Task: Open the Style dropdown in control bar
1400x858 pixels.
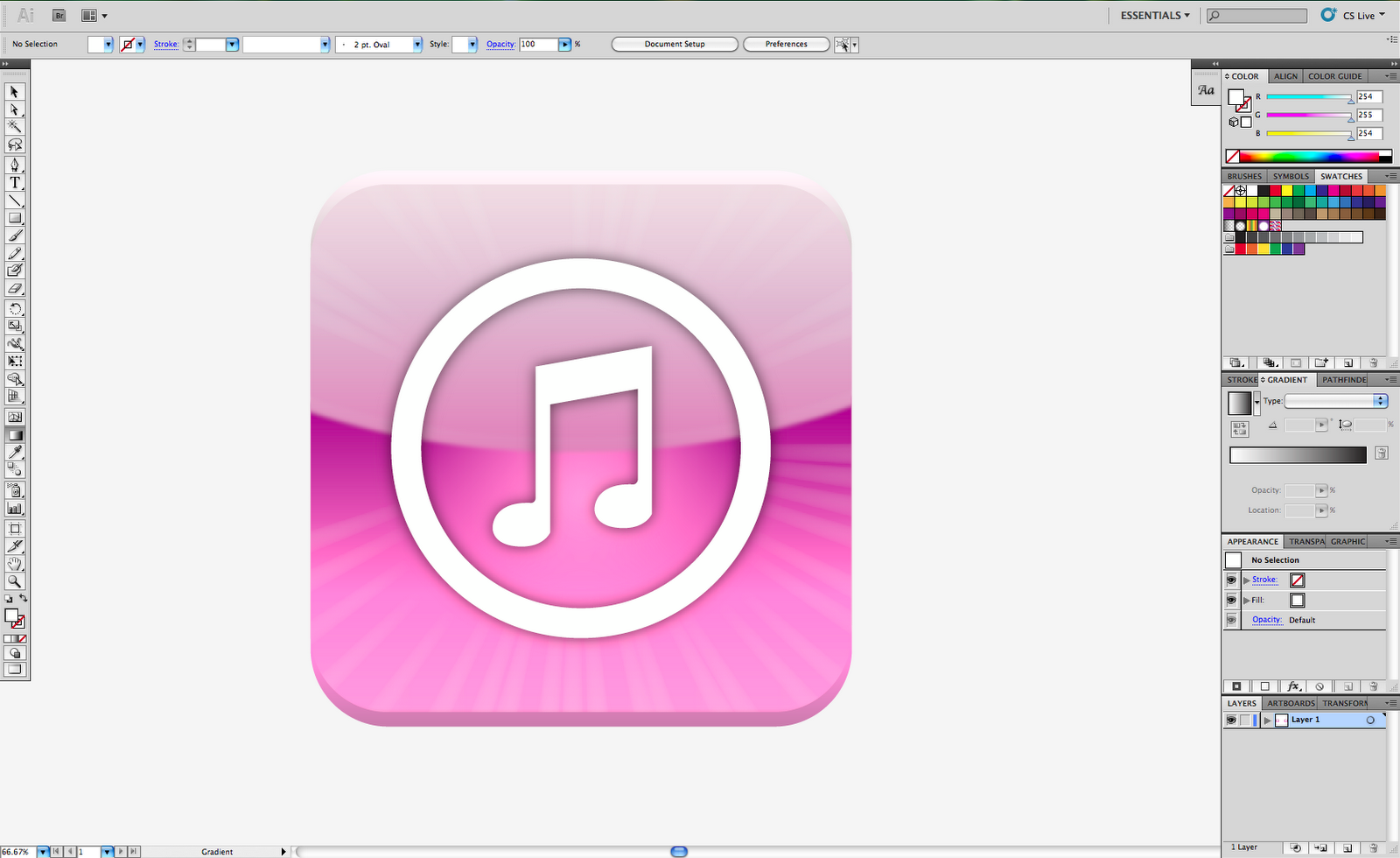Action: click(x=472, y=44)
